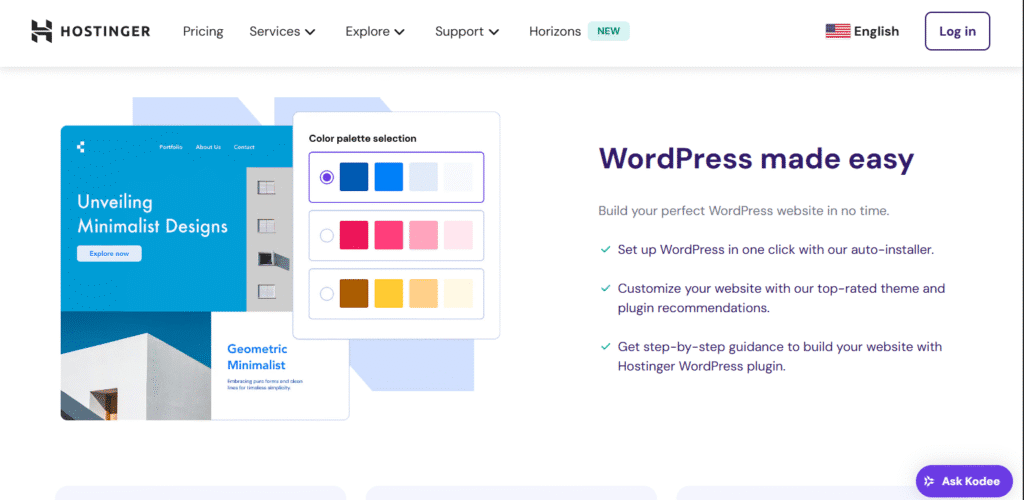The image size is (1024, 500).
Task: Click the Color palette selection label
Action: [x=362, y=138]
